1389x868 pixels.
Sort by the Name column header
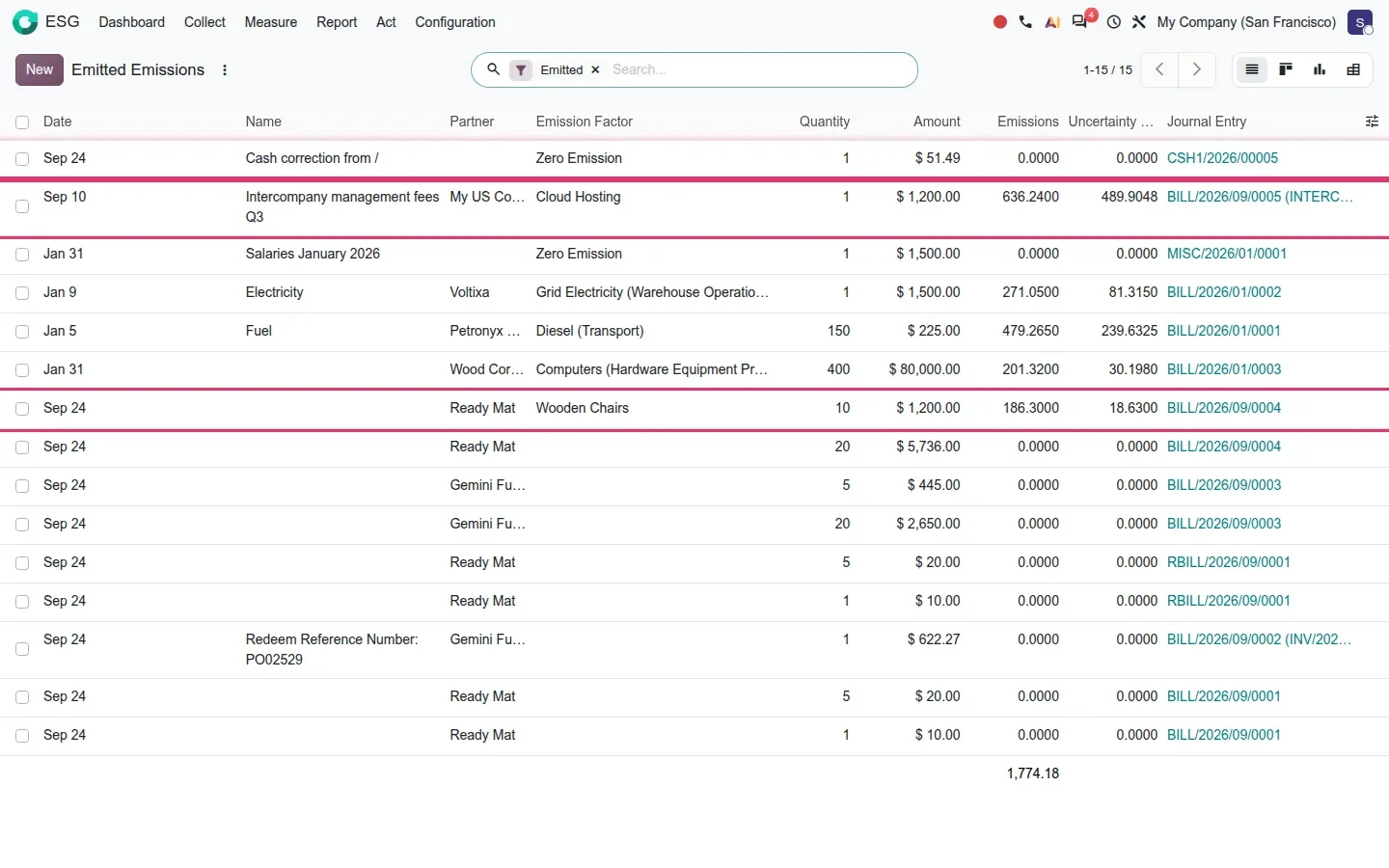coord(263,122)
